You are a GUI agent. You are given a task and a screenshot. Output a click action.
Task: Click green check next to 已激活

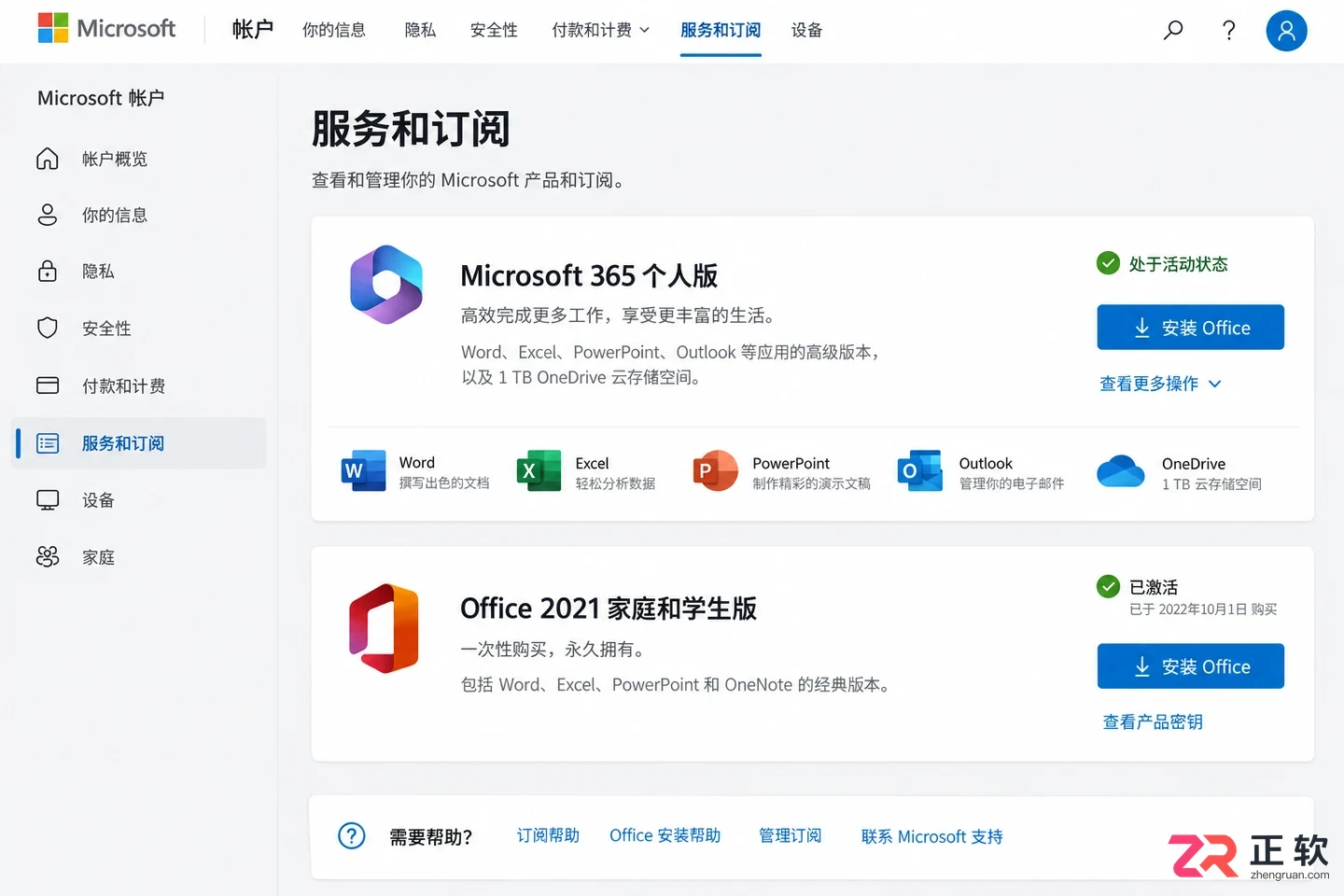[1108, 586]
